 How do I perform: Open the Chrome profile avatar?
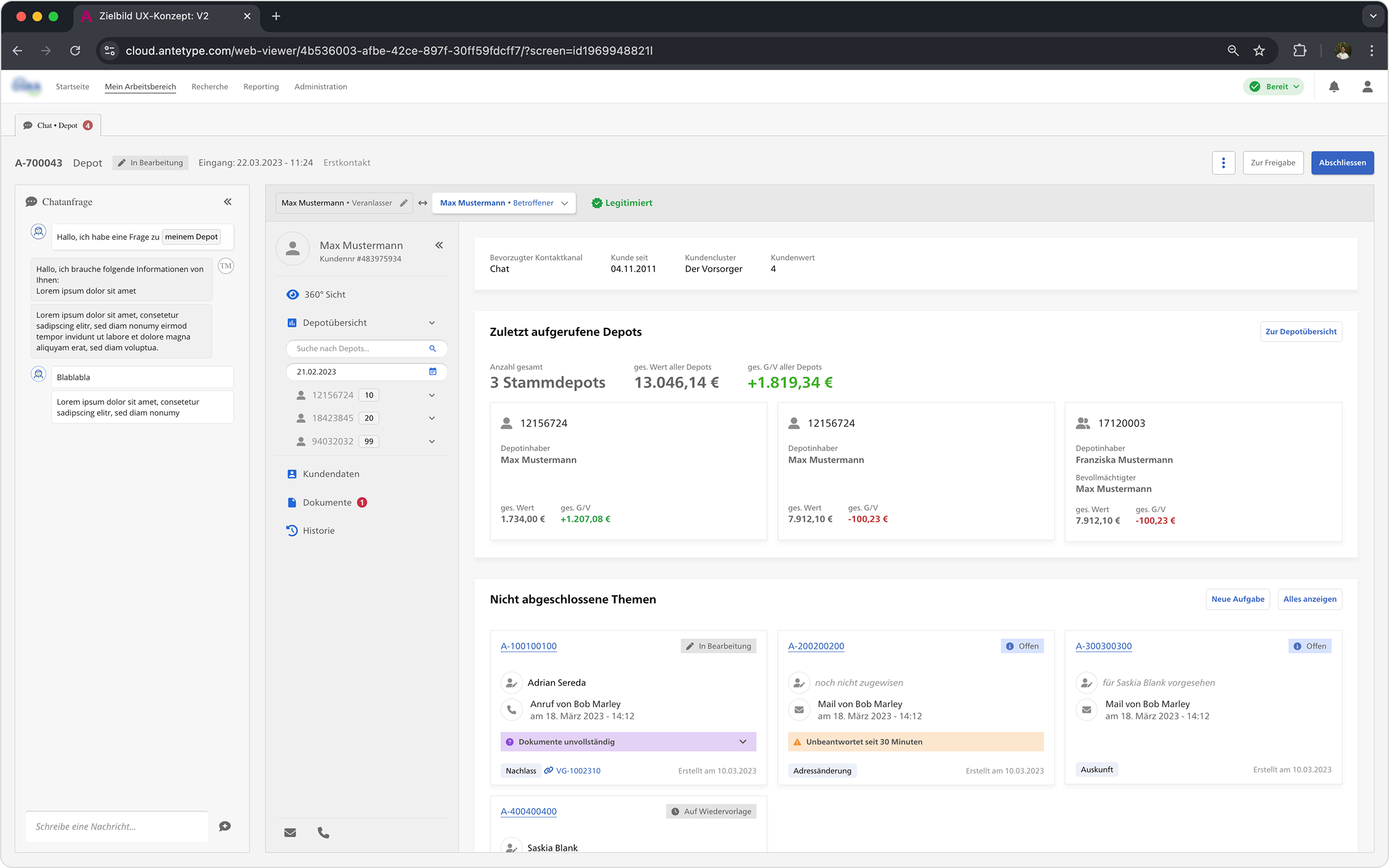pos(1343,51)
